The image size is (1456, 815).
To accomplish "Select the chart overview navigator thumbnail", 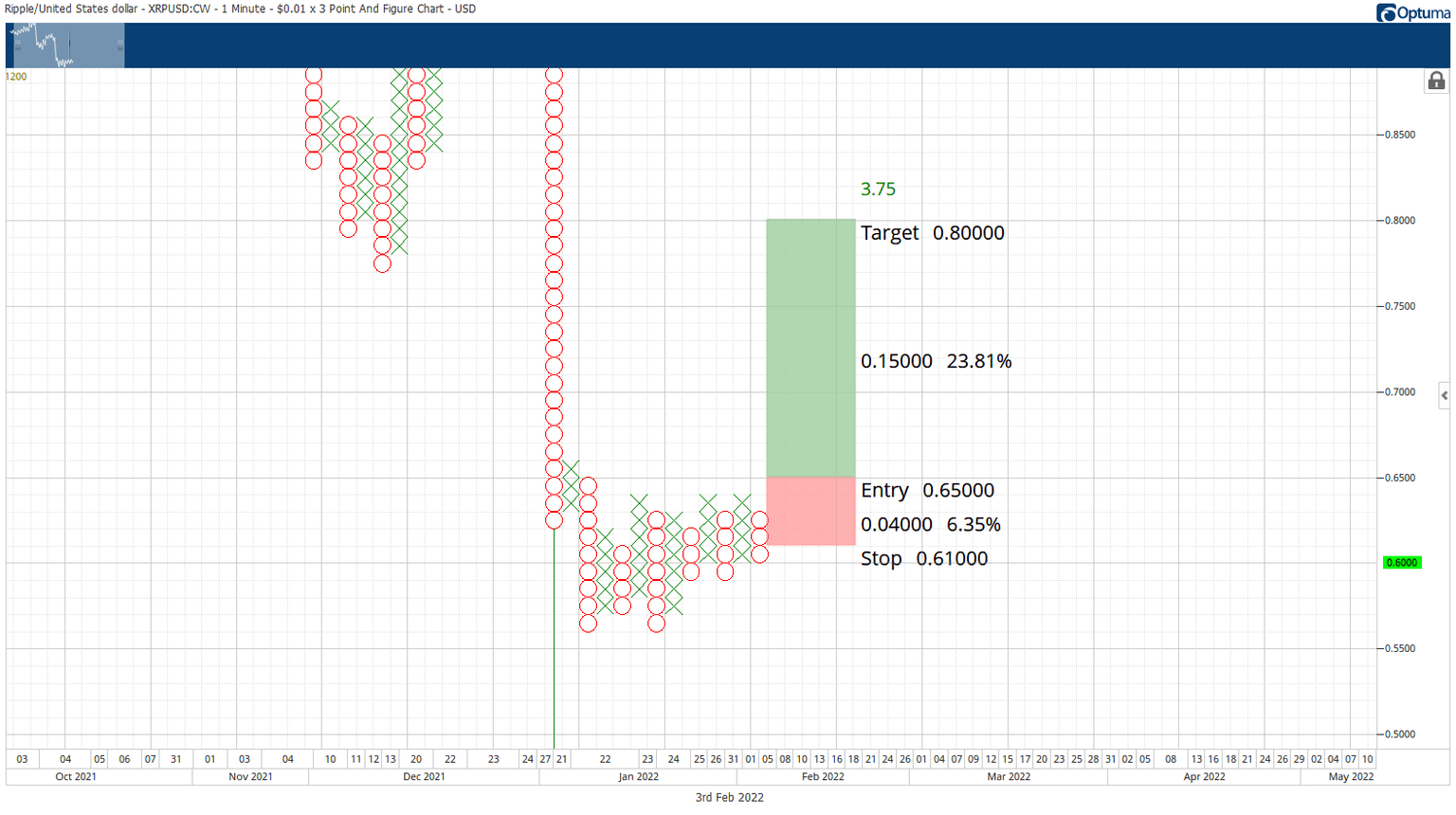I will coord(68,45).
